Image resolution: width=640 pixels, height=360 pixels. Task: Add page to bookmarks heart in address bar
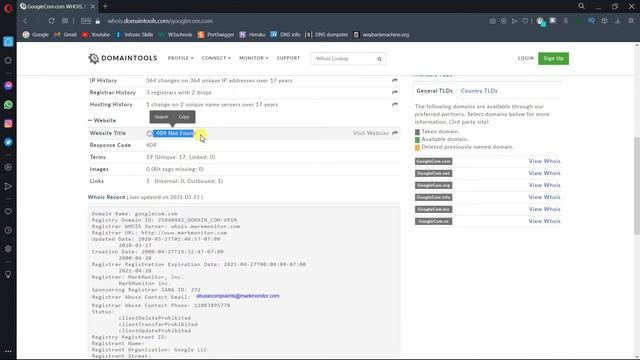pyautogui.click(x=525, y=21)
